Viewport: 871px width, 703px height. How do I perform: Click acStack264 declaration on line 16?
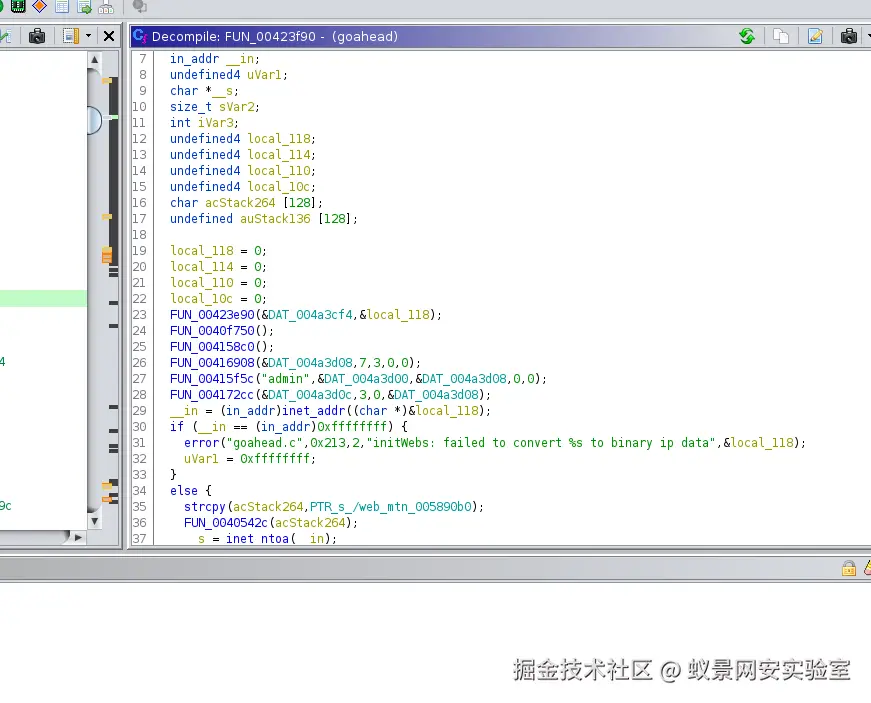[240, 203]
